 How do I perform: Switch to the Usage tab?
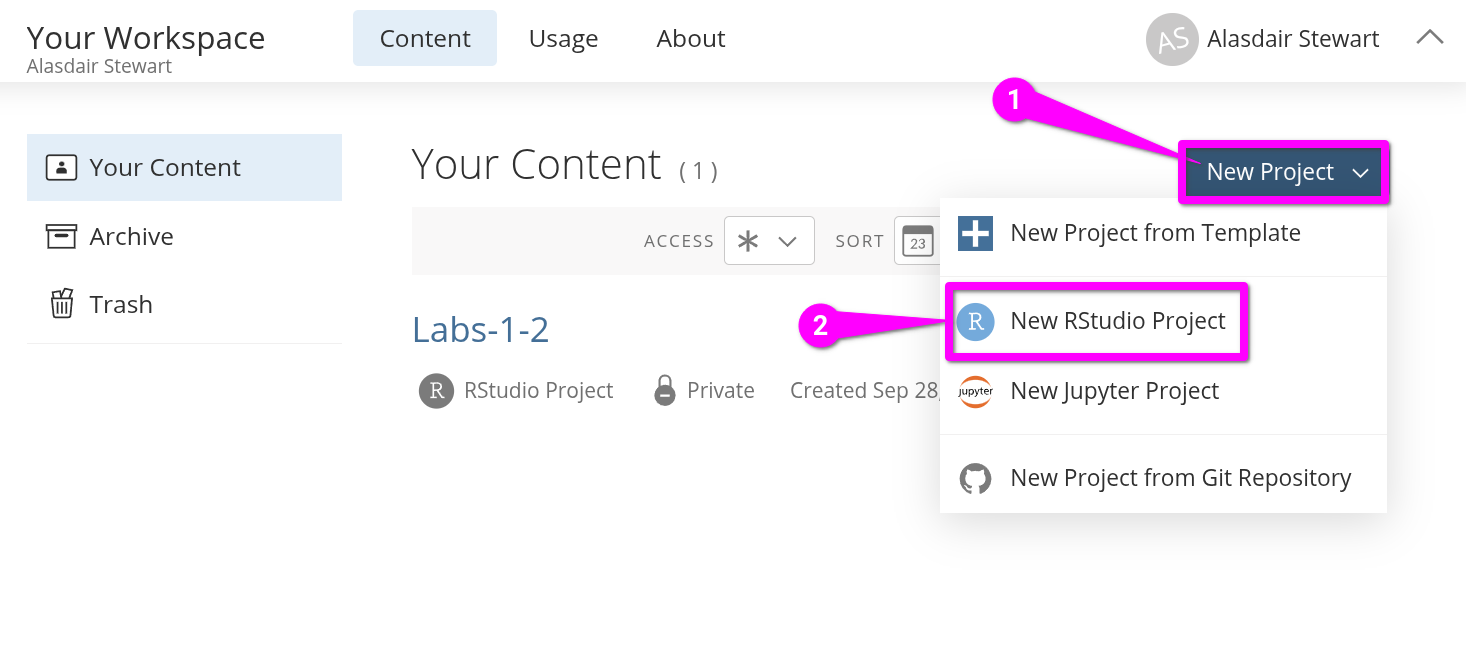(563, 38)
